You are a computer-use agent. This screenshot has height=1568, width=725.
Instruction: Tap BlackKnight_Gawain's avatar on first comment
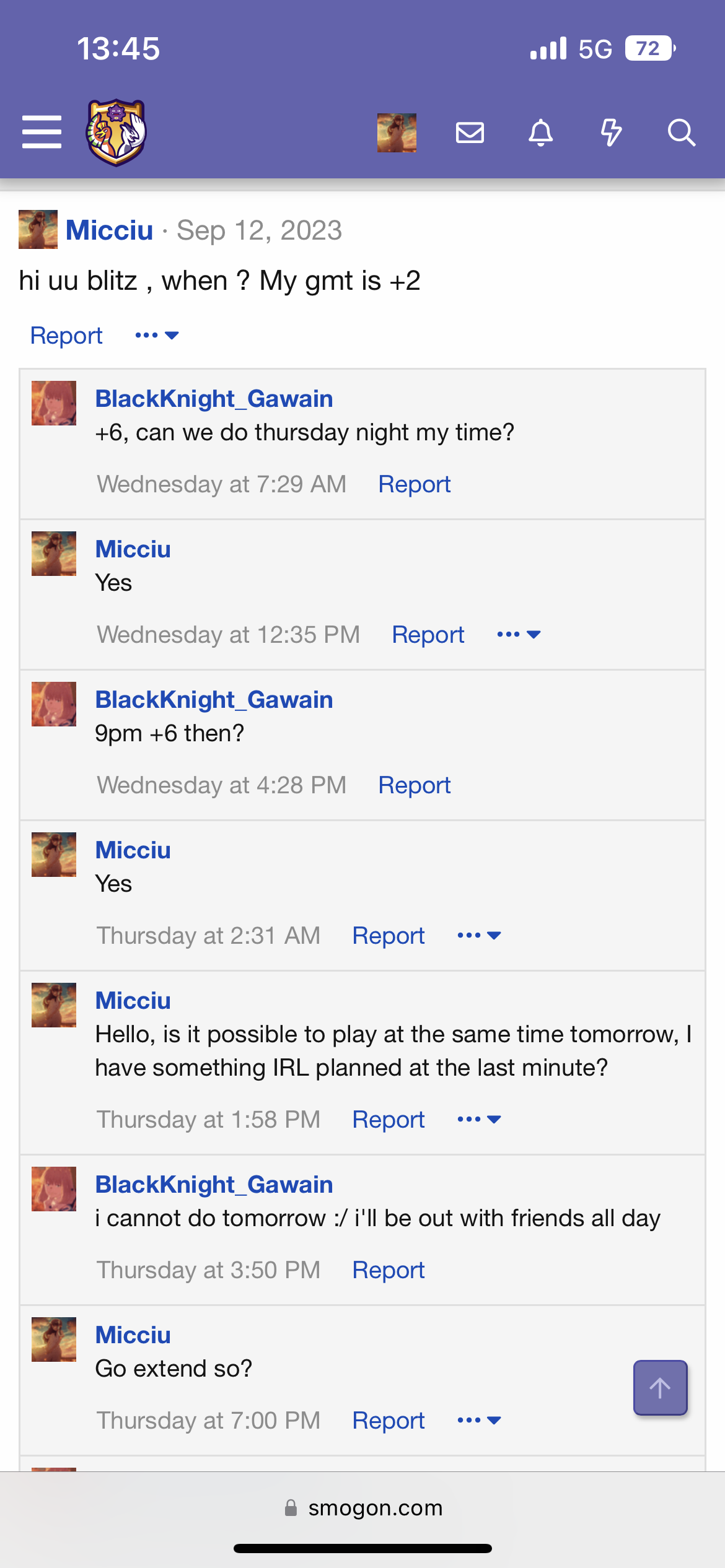54,403
